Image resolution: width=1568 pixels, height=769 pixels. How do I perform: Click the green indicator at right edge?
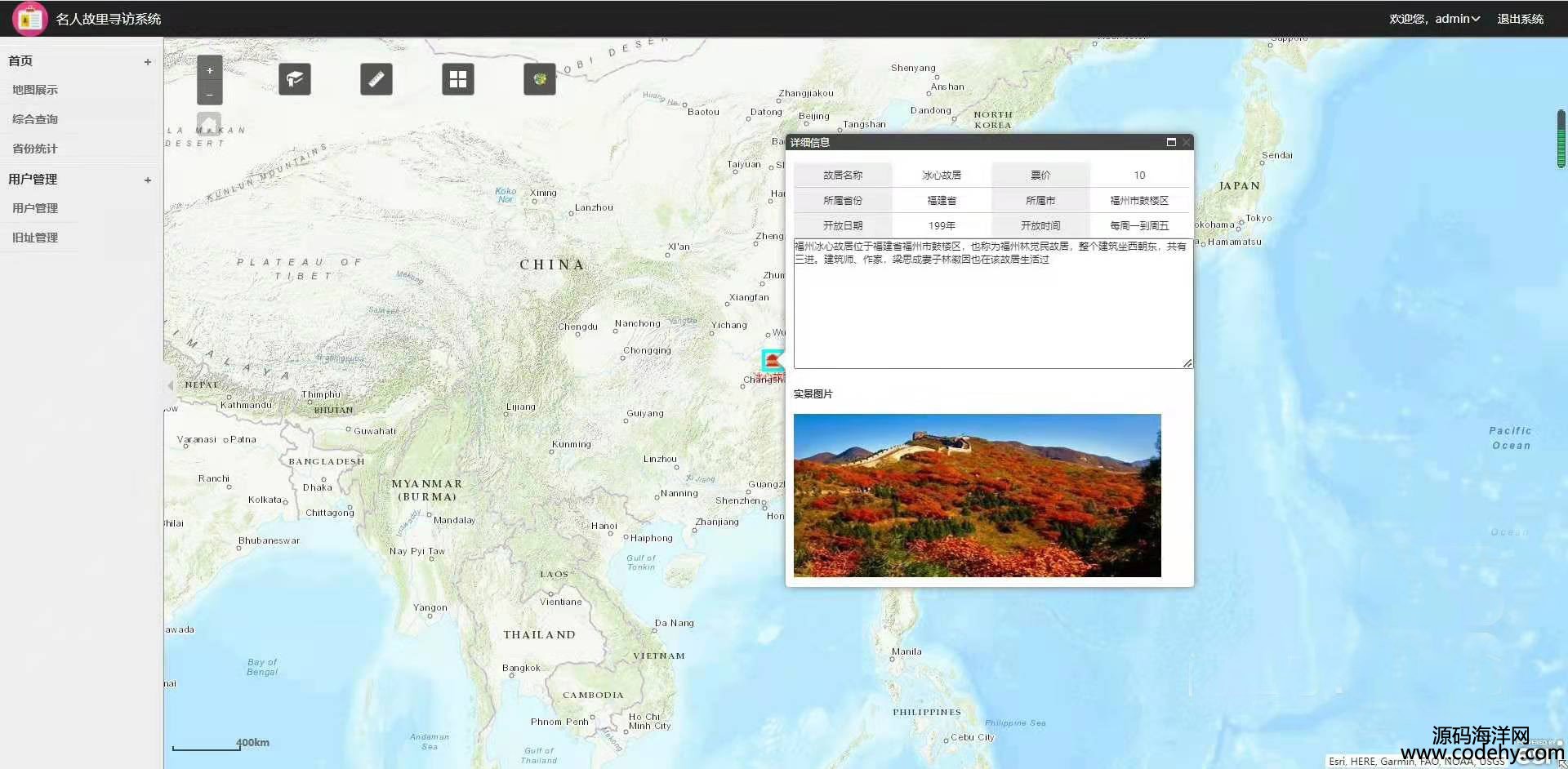(1561, 139)
